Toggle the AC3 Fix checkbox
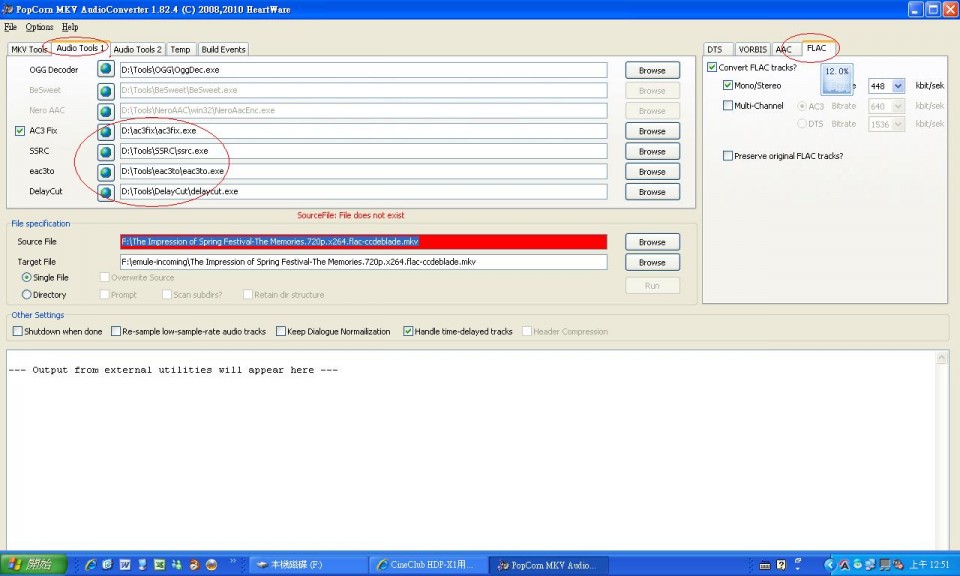 20,130
